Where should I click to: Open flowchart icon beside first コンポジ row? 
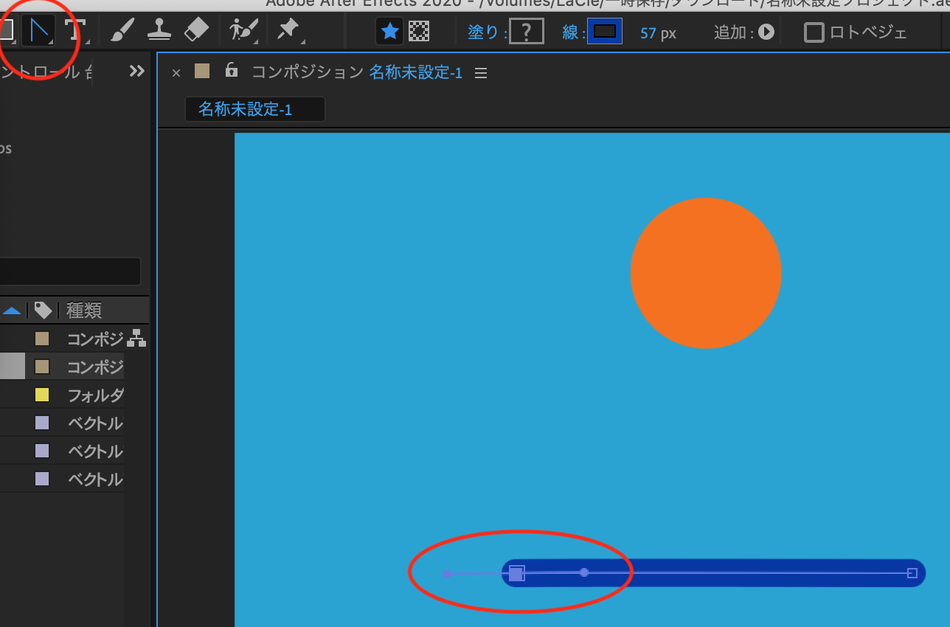(136, 338)
